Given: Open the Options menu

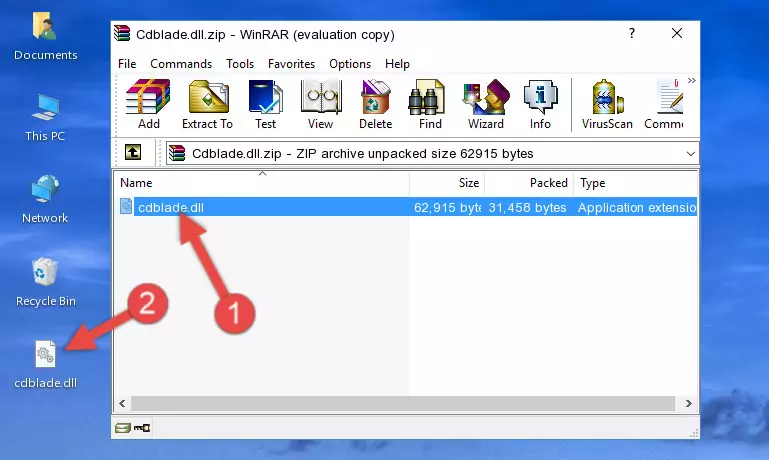Looking at the screenshot, I should coord(350,64).
